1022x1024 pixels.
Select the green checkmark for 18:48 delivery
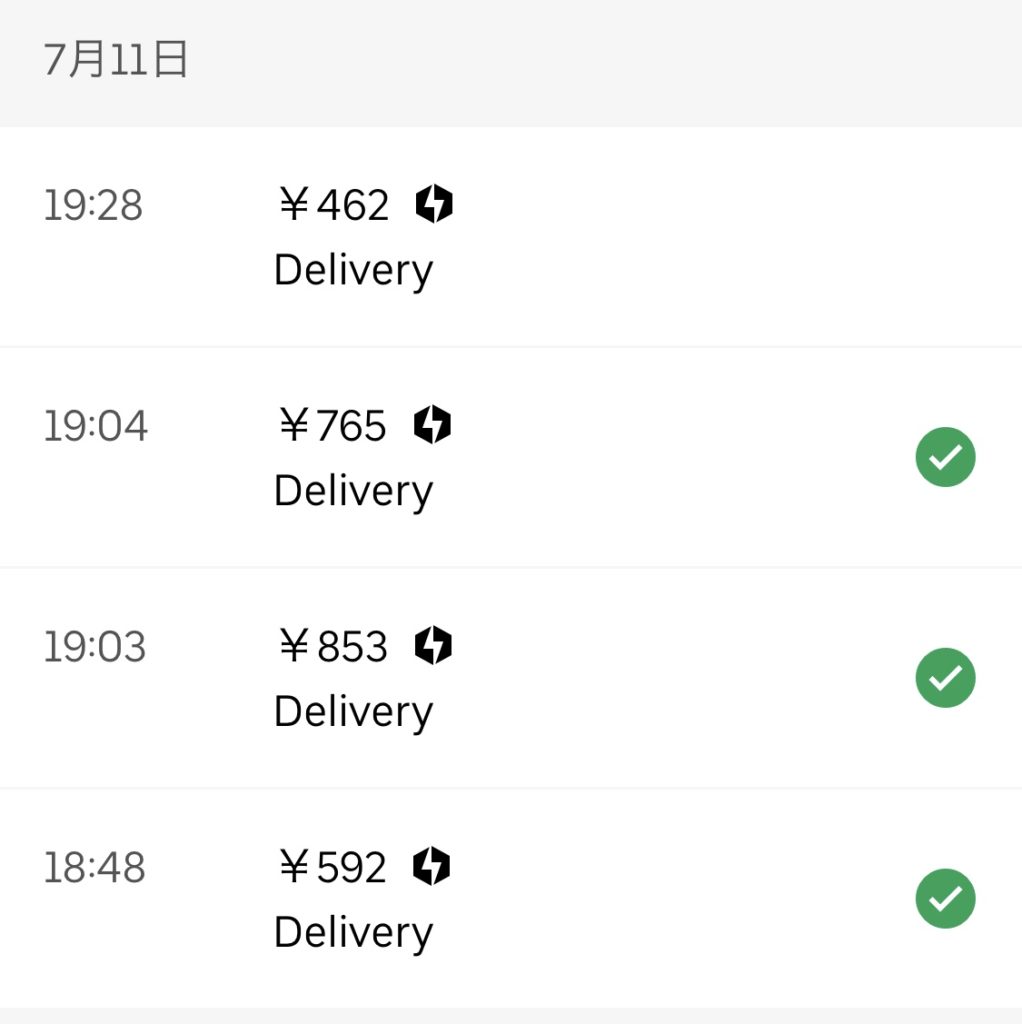(x=945, y=899)
